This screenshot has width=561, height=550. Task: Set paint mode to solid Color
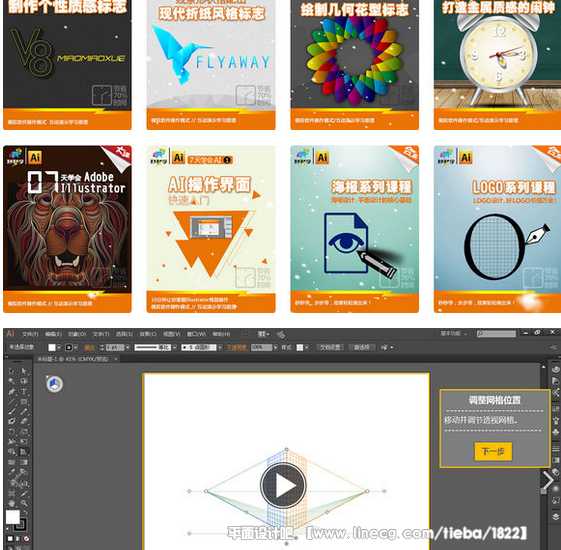pos(10,539)
